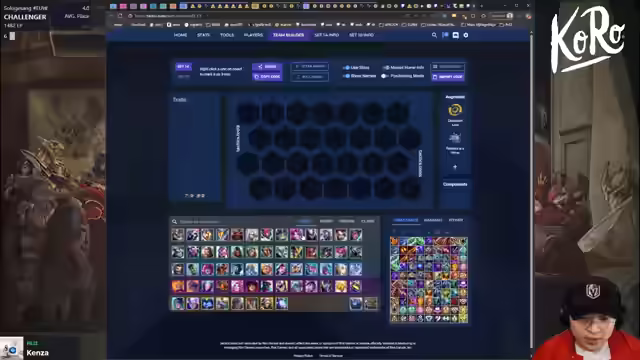Select the grey augment icon under the golden one
This screenshot has height=360, width=640.
click(x=455, y=138)
